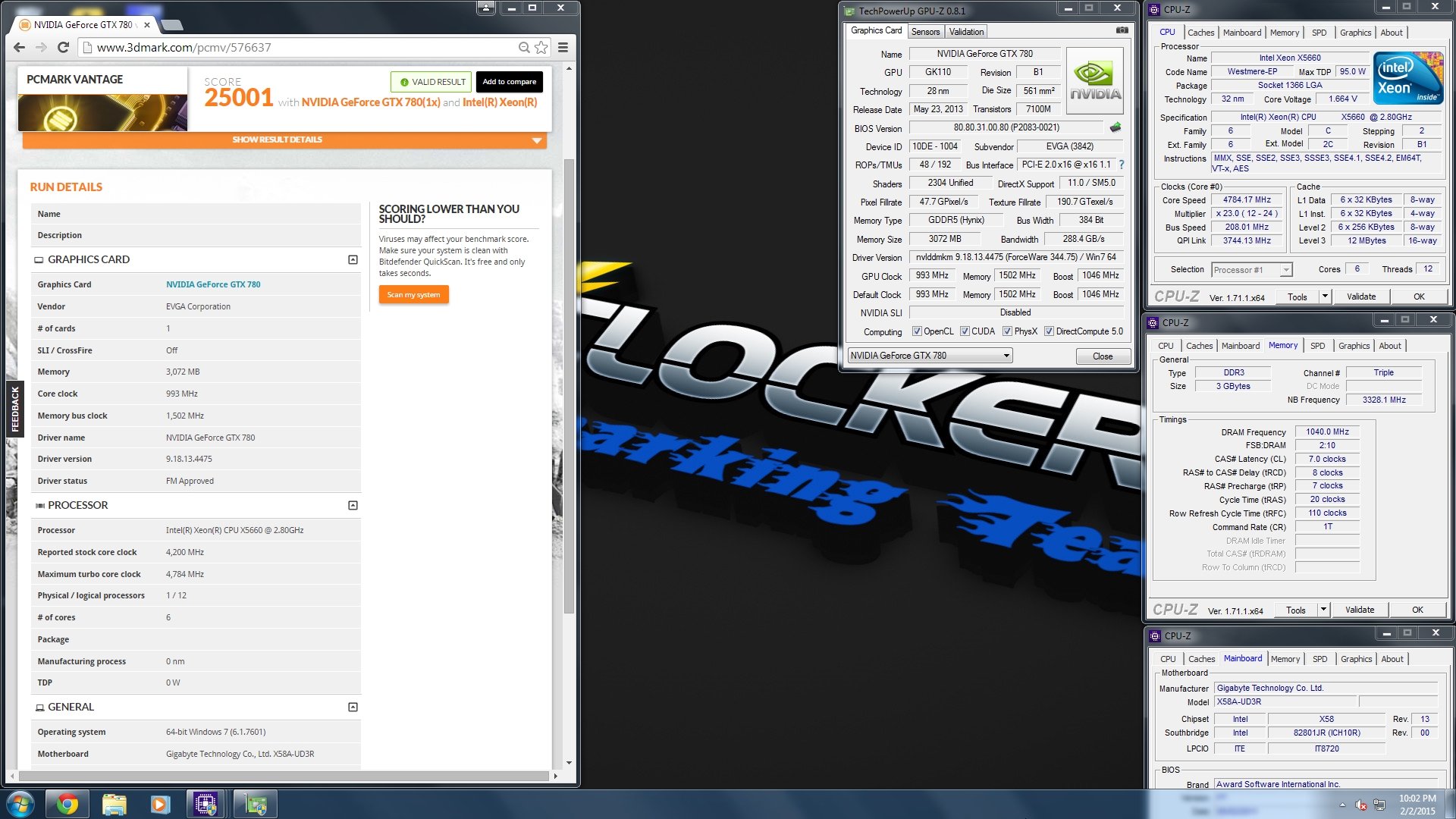Click network tray icon
This screenshot has width=1456, height=819.
1379,805
